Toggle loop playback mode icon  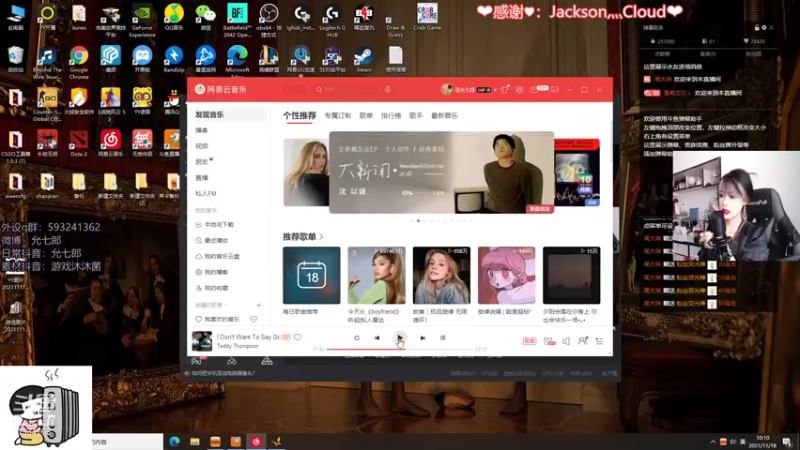(357, 338)
